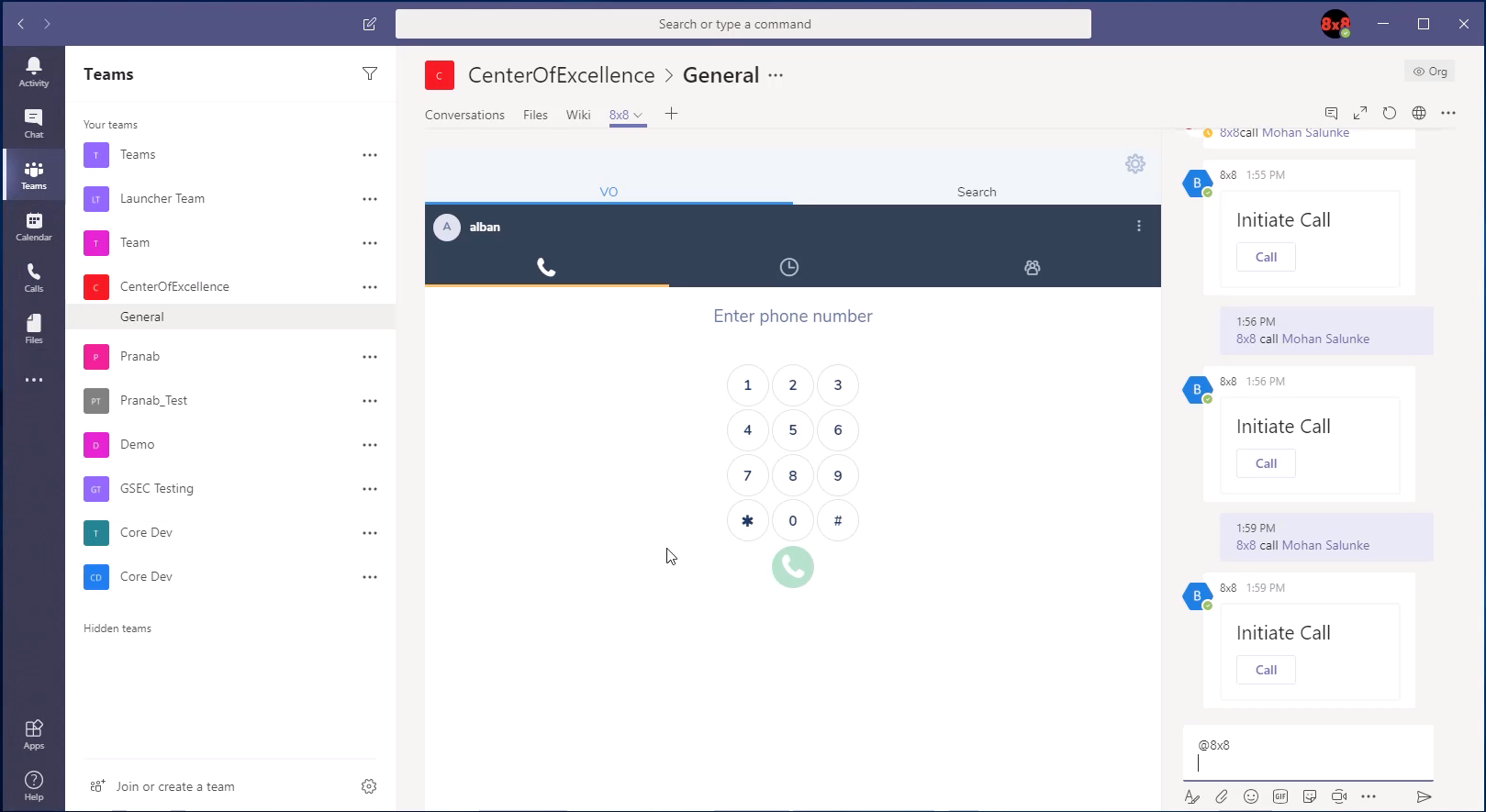Click the green dial call button
This screenshot has height=812, width=1486.
pos(793,567)
